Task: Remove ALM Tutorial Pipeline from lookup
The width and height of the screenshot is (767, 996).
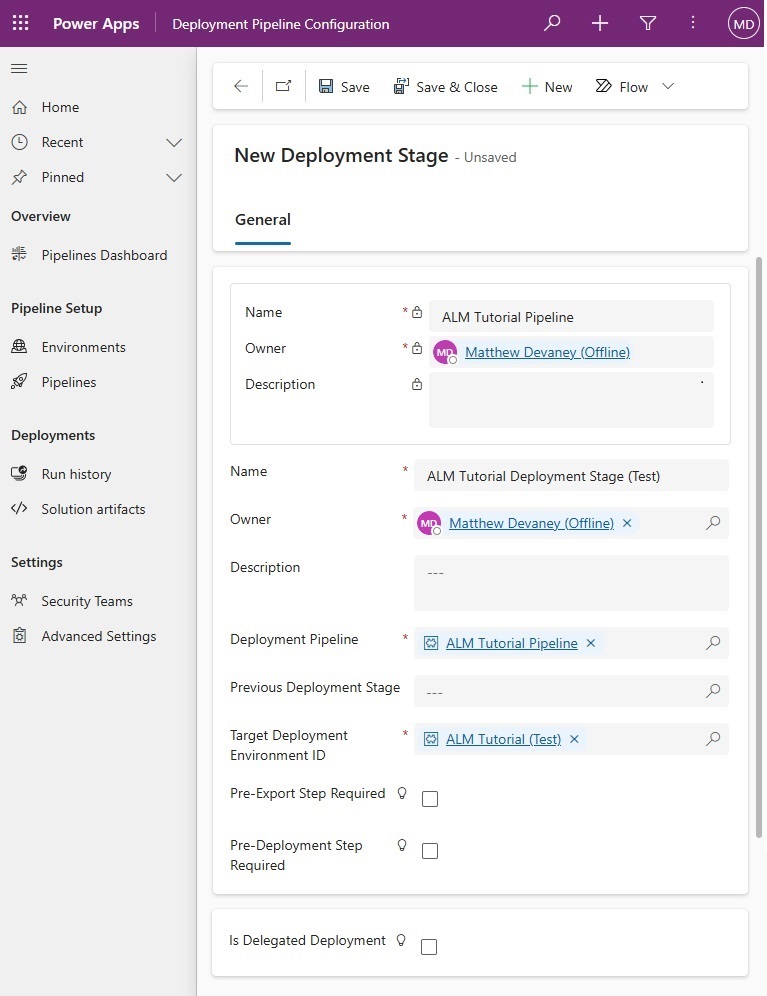Action: (x=591, y=643)
